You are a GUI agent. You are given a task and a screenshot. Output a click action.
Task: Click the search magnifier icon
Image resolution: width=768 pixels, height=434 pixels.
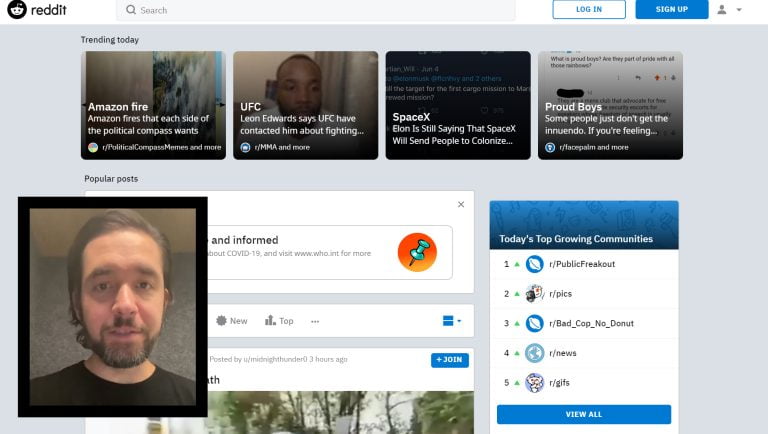131,10
